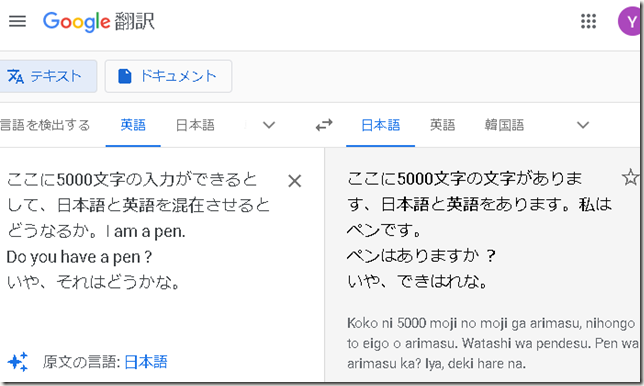Open the Y account avatar

coord(630,21)
